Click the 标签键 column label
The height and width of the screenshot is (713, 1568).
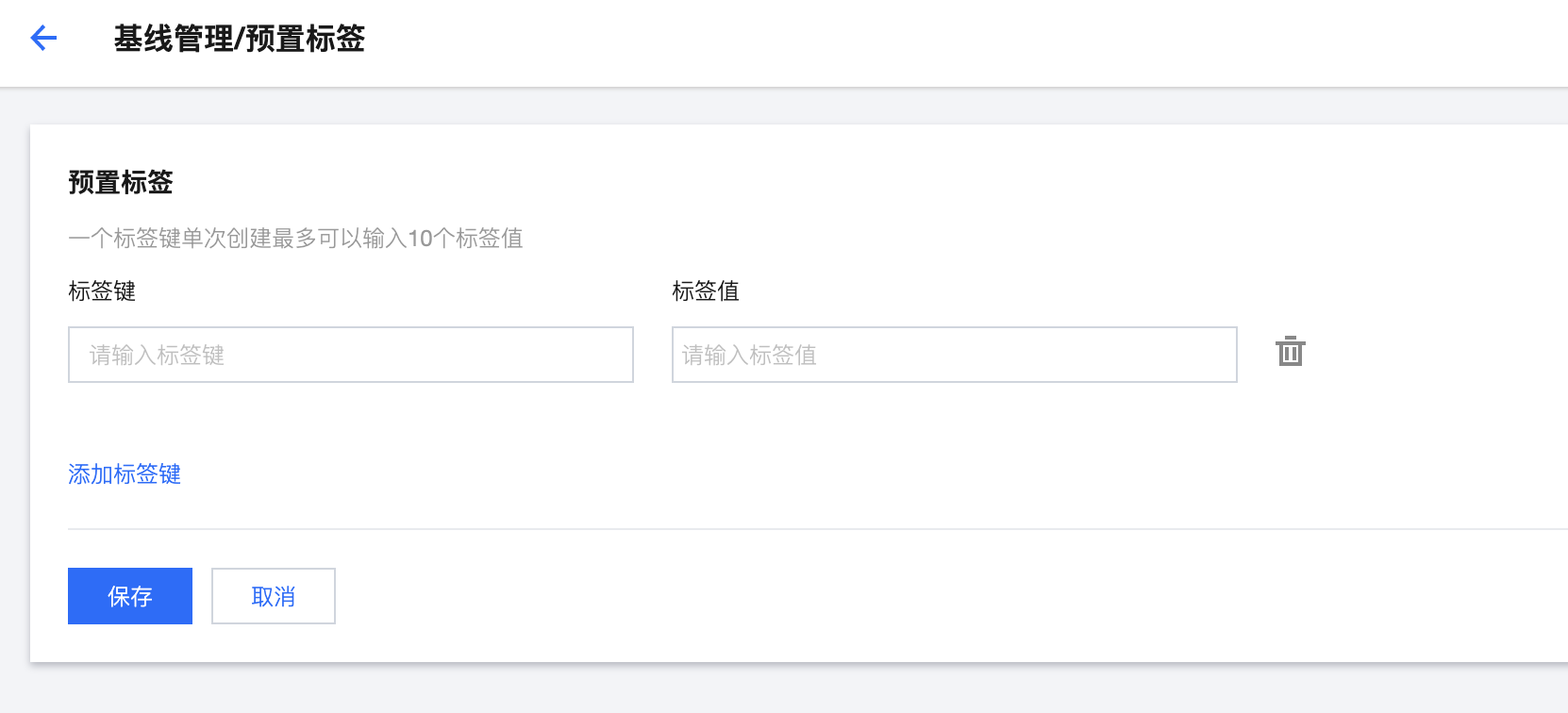[102, 291]
